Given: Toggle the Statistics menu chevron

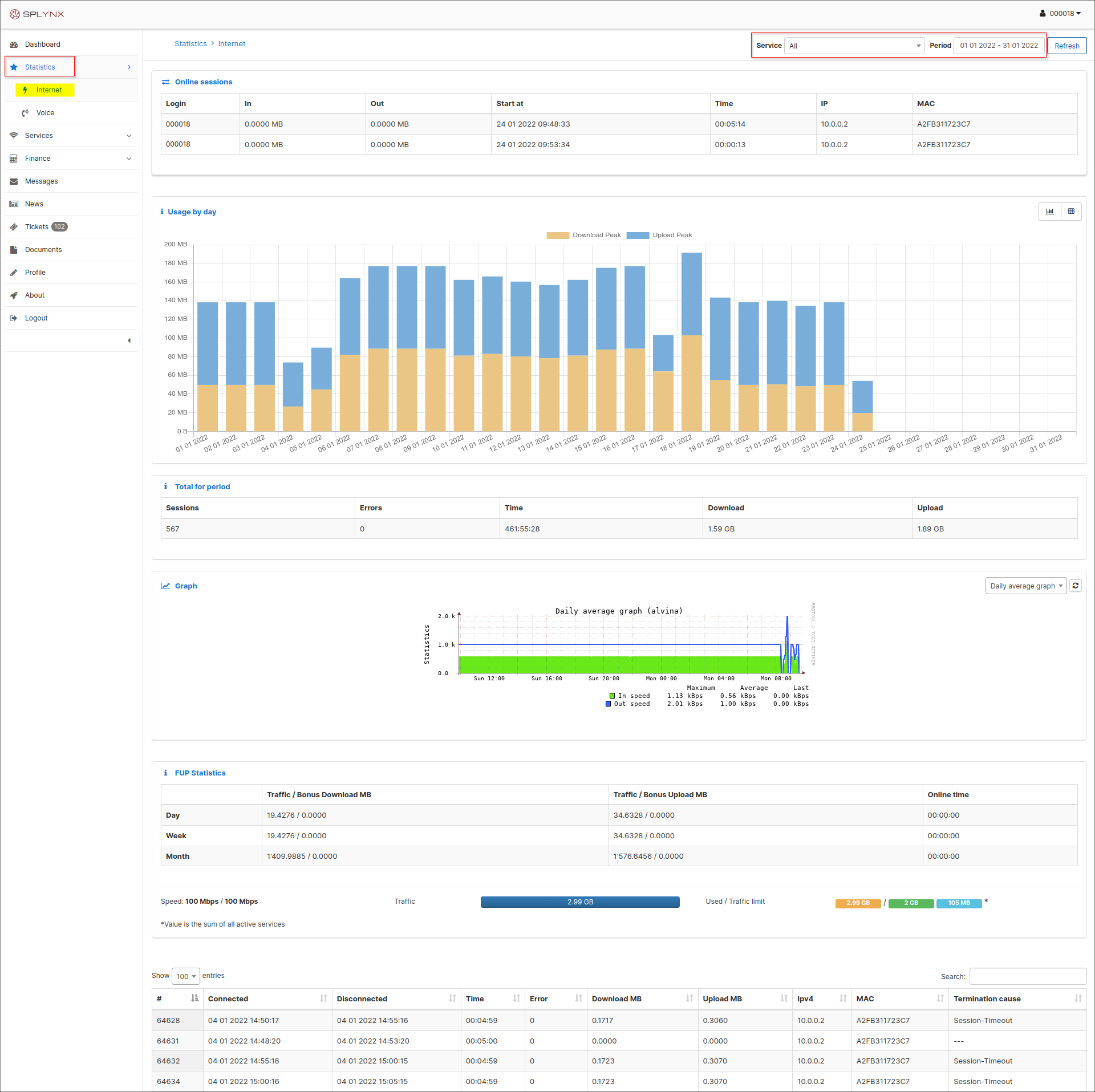Looking at the screenshot, I should [129, 67].
